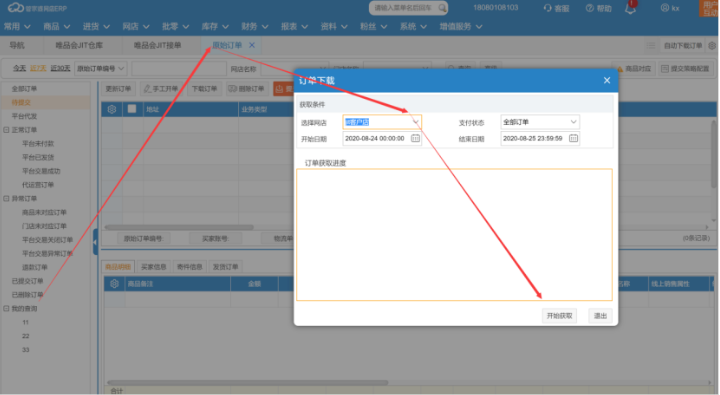Click 提交策略配置 button
This screenshot has height=395, width=720.
[685, 68]
